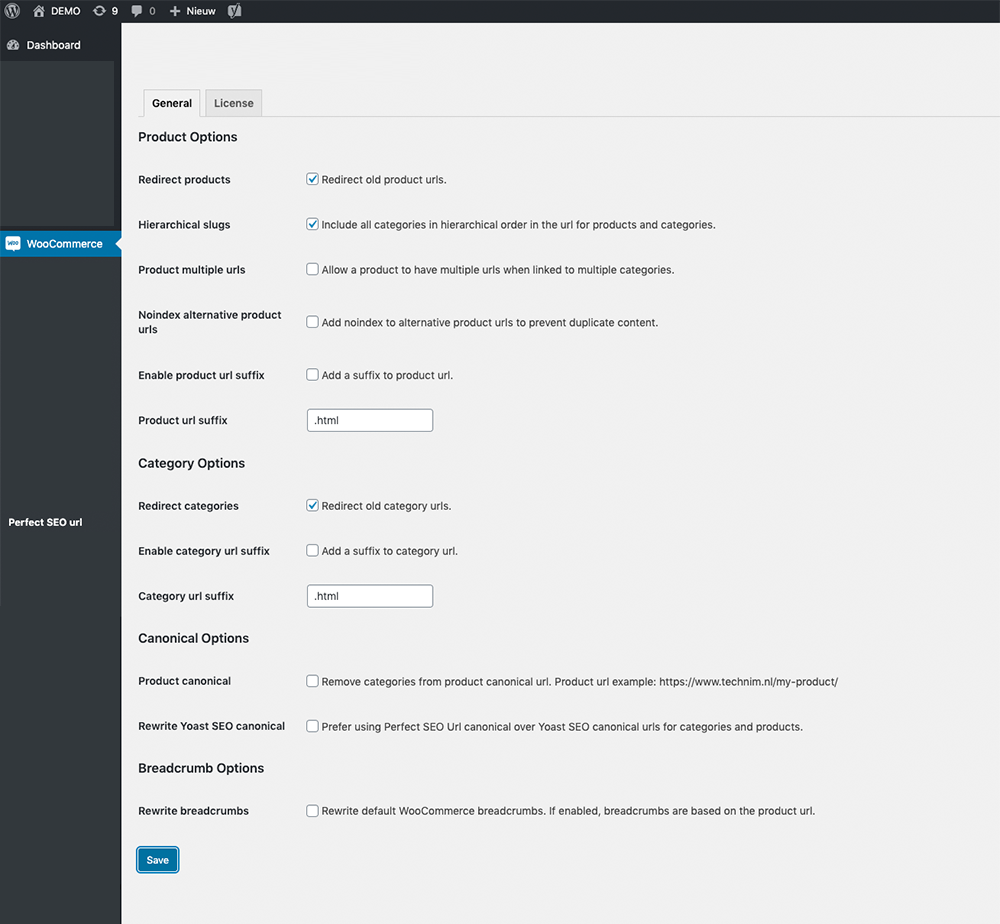Open the Yoast SEO toolbar icon
1000x924 pixels.
[235, 11]
